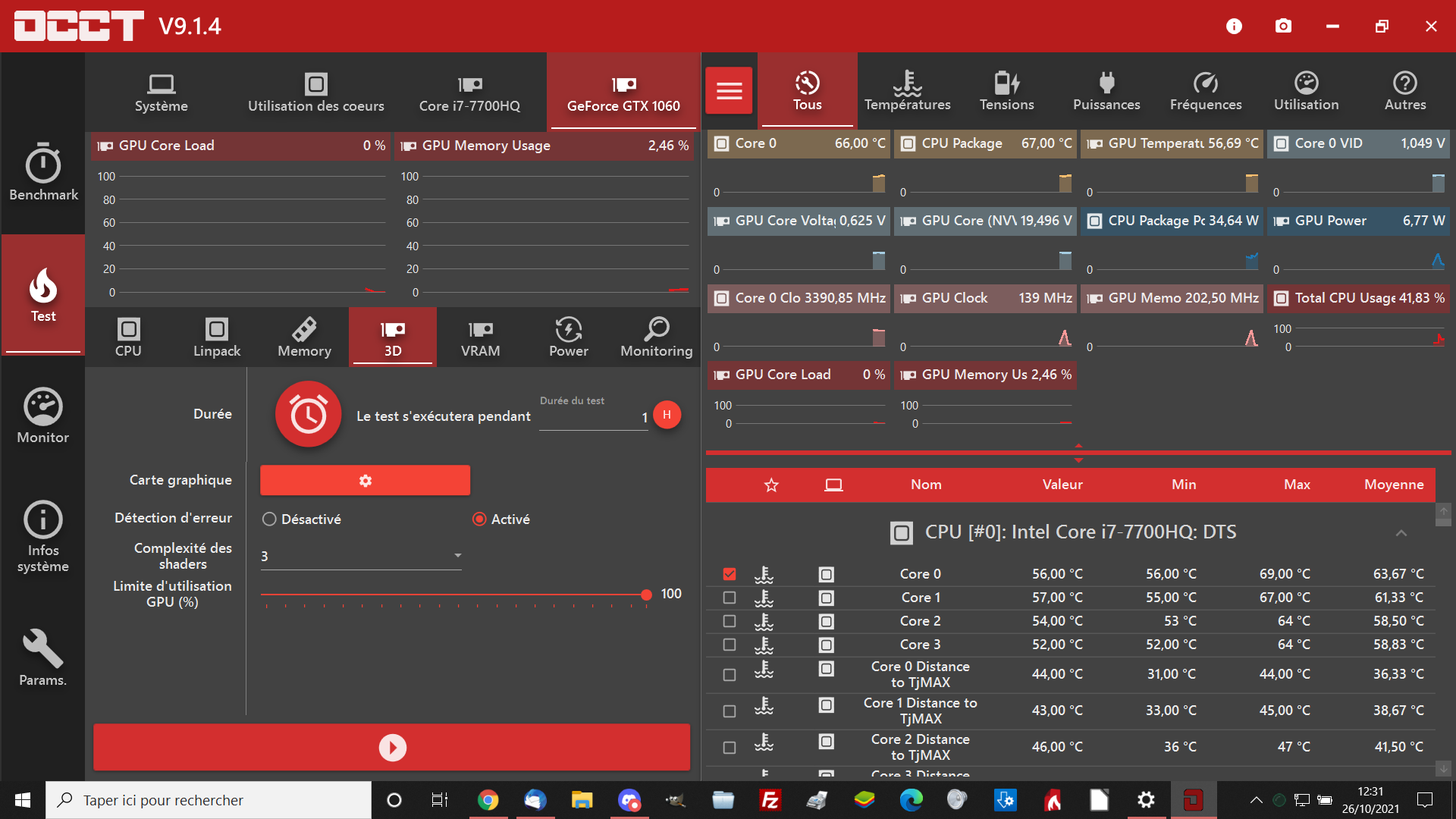The height and width of the screenshot is (819, 1456).
Task: Collapse the CPU DTS sensor group
Action: 1401,533
